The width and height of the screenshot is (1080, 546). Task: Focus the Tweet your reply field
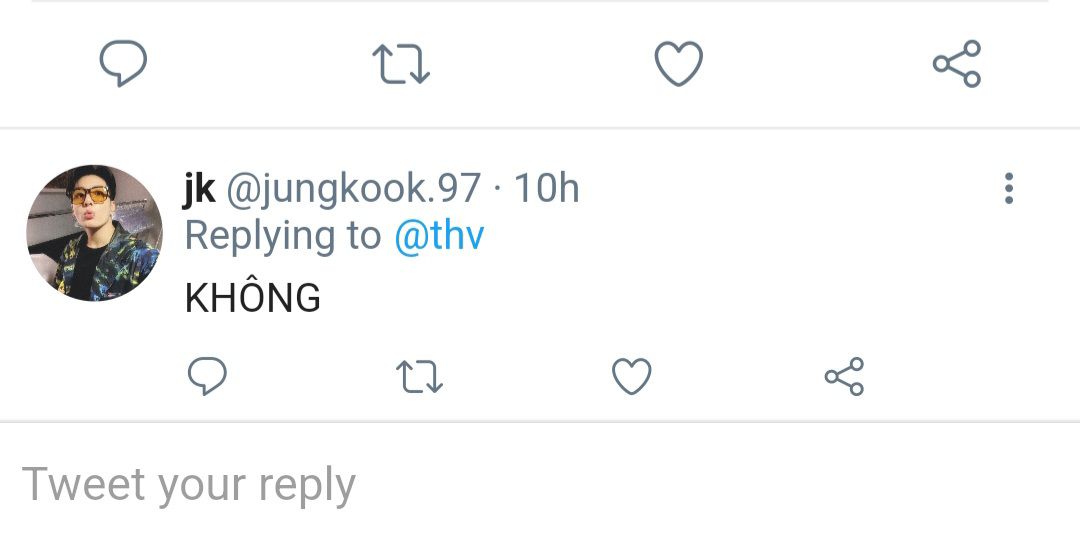[x=540, y=485]
